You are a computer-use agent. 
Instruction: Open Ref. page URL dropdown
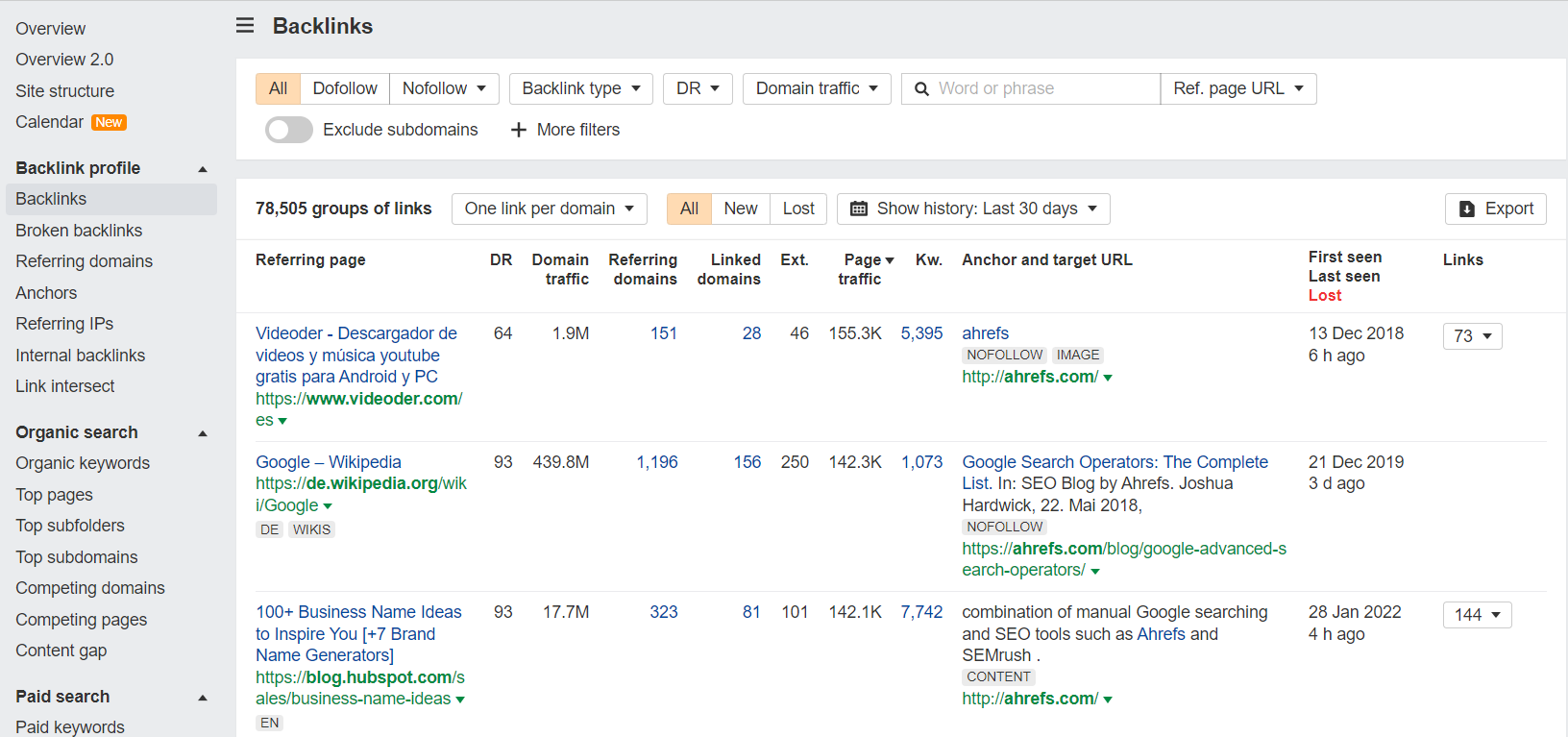click(x=1238, y=88)
